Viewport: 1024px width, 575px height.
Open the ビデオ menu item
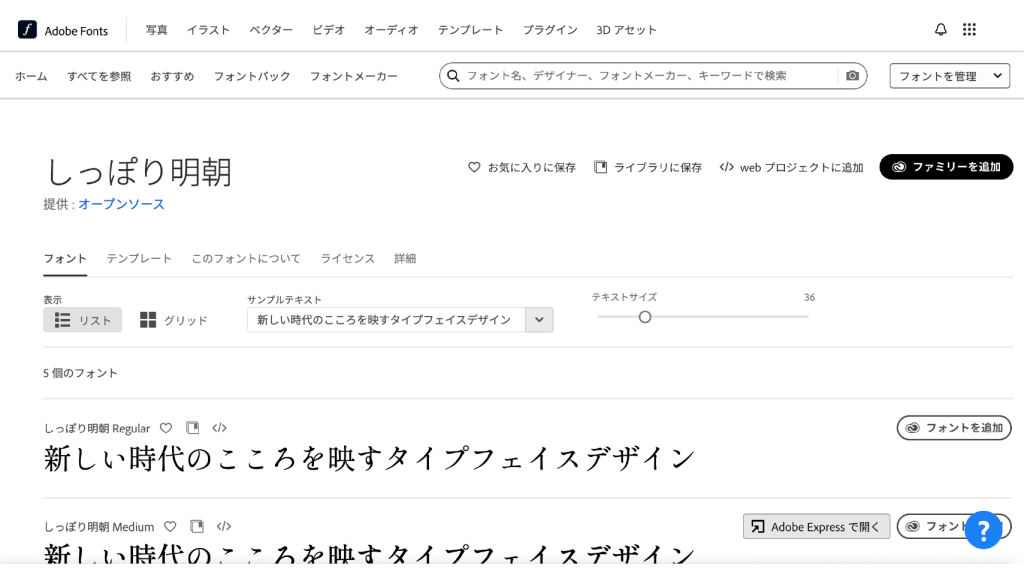pos(328,30)
